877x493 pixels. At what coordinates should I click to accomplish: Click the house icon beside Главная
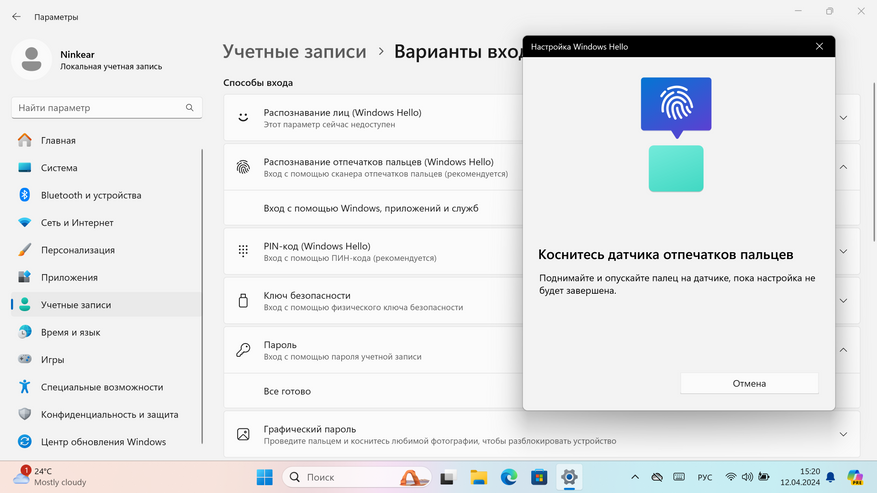point(25,140)
